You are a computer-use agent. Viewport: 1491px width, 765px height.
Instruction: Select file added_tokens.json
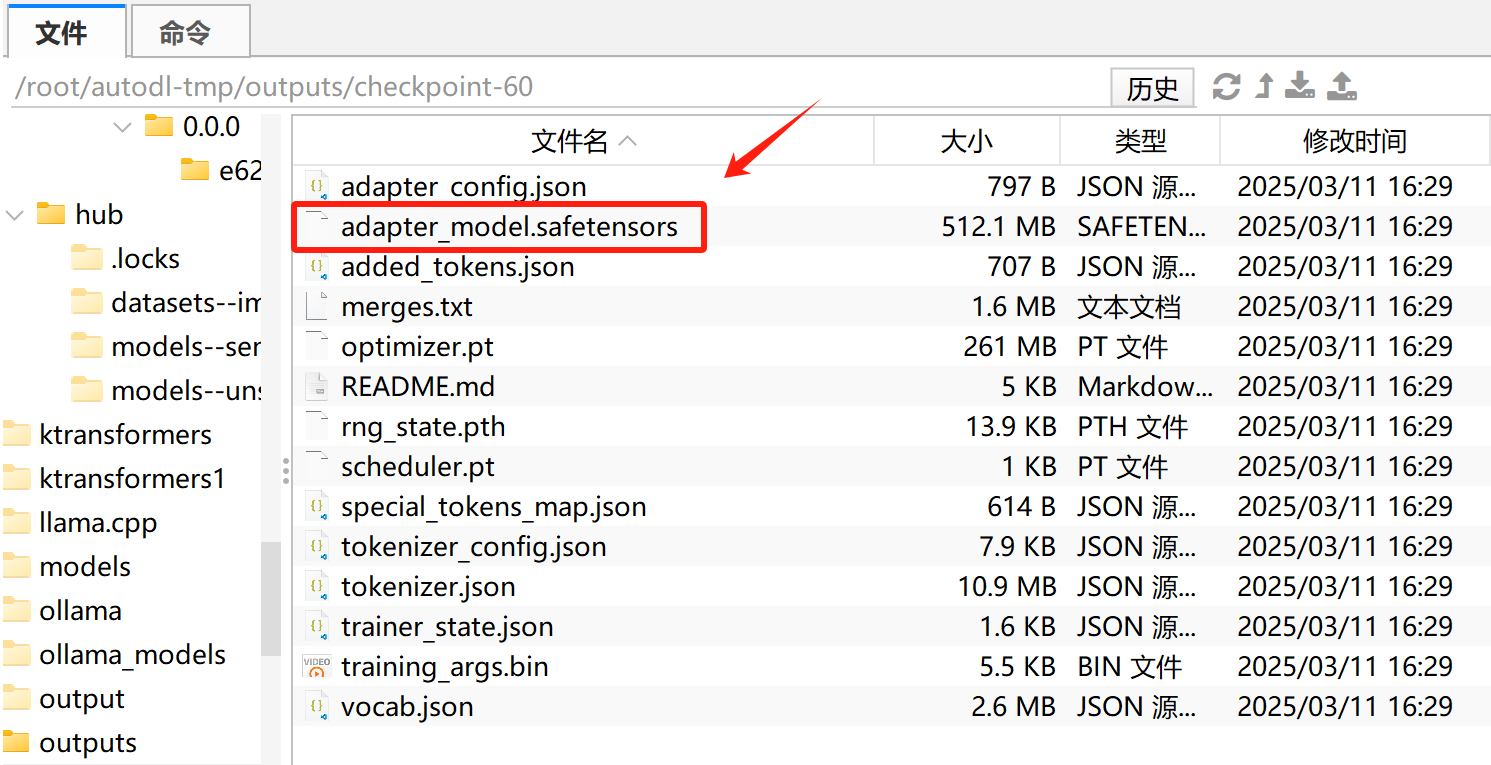458,266
